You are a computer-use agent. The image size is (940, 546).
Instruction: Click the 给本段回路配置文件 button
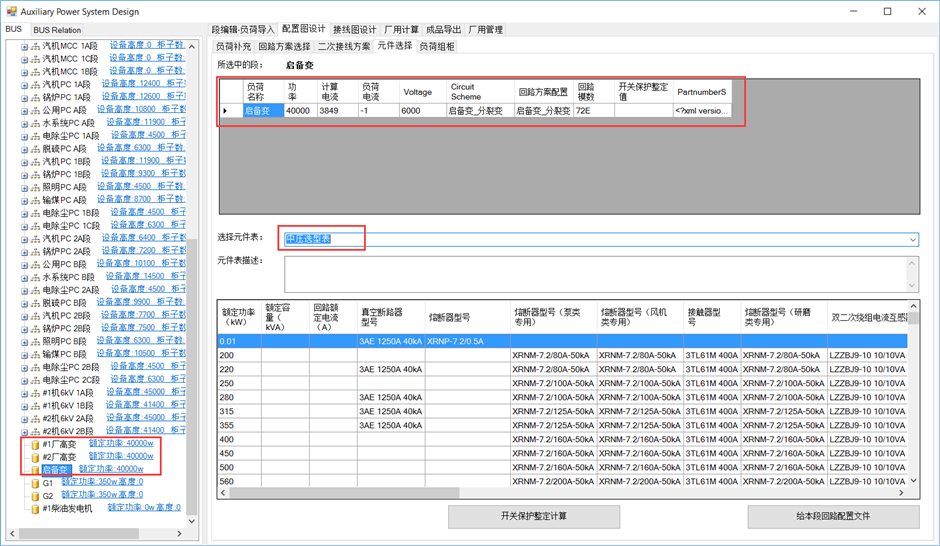[832, 516]
